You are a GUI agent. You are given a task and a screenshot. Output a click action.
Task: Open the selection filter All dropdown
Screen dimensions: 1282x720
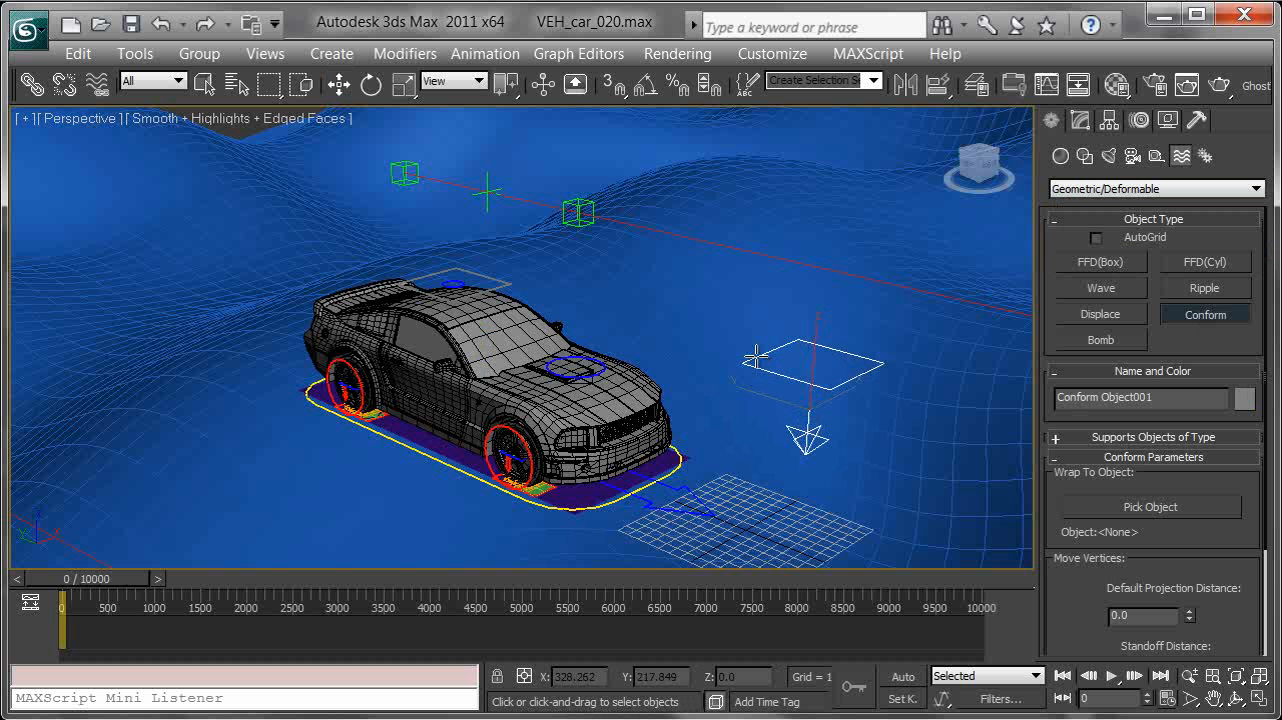153,81
